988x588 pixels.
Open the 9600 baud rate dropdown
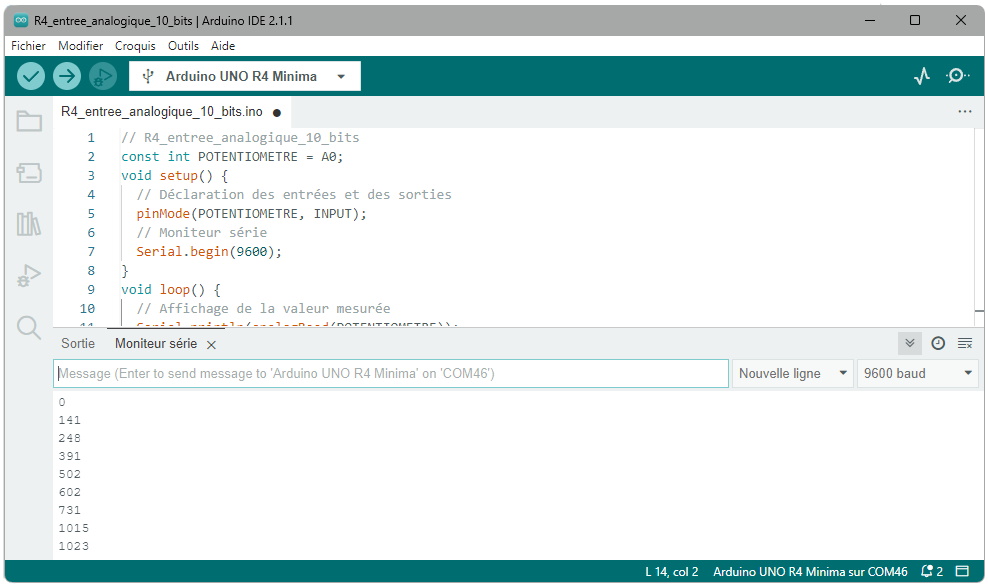click(x=917, y=374)
